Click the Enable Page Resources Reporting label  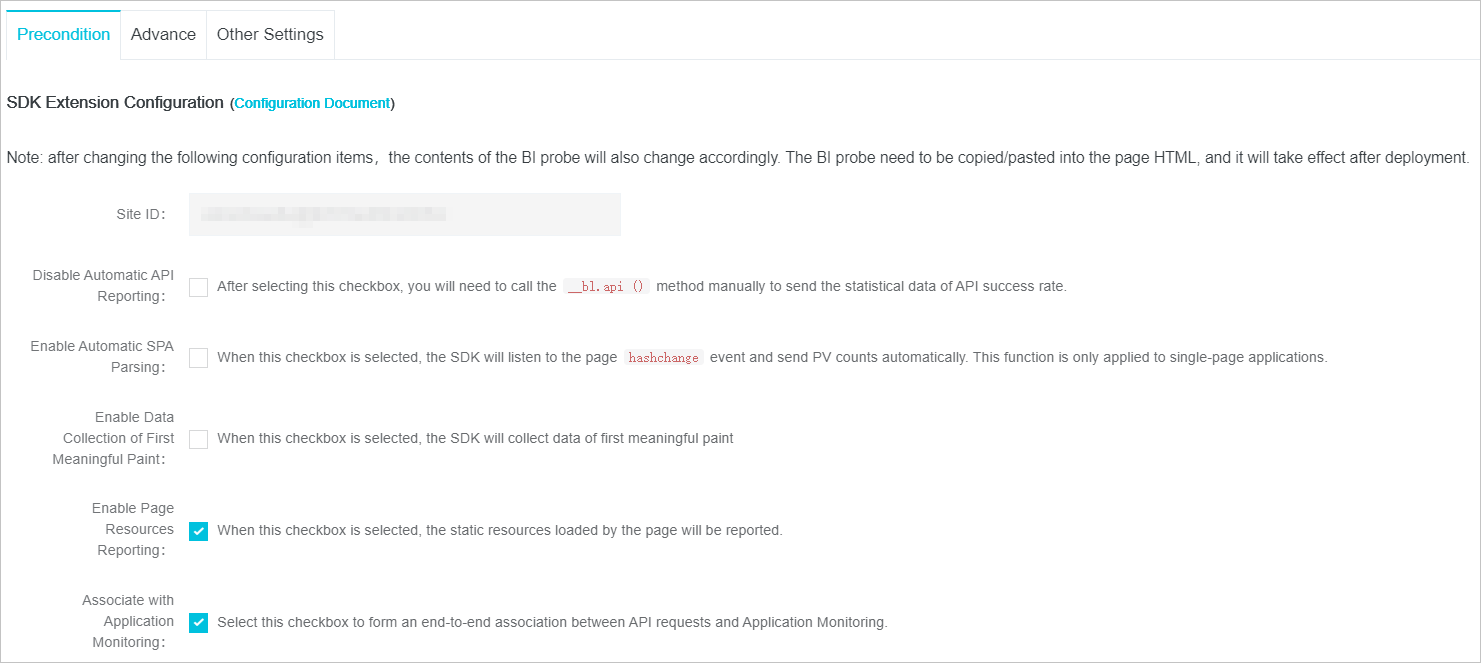pyautogui.click(x=133, y=529)
